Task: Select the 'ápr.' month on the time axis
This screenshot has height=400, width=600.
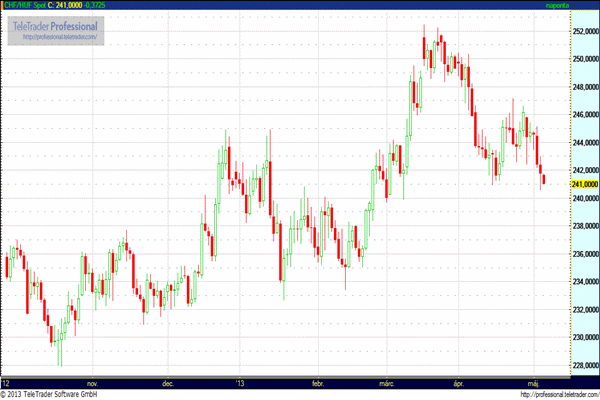Action: pos(460,383)
